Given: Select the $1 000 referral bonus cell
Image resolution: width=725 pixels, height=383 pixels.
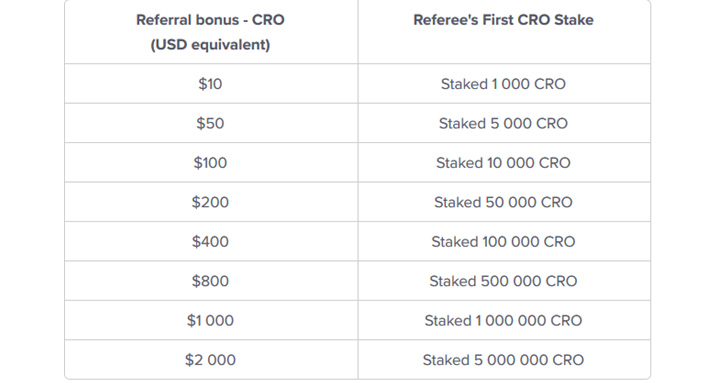Looking at the screenshot, I should click(210, 320).
